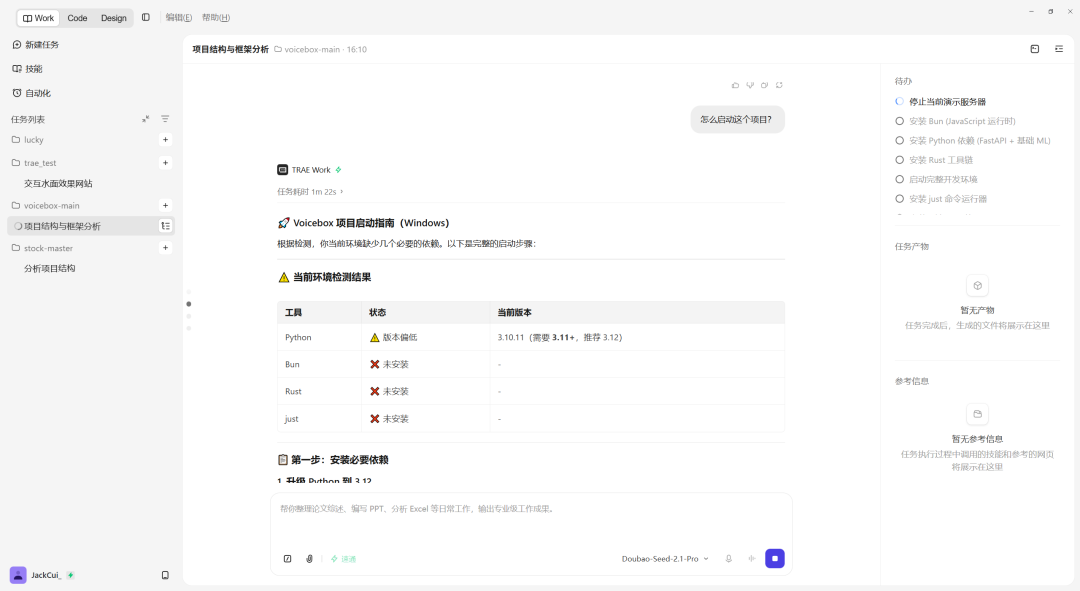Viewport: 1080px width, 591px height.
Task: Jump to the active conversation marker dot
Action: point(189,304)
